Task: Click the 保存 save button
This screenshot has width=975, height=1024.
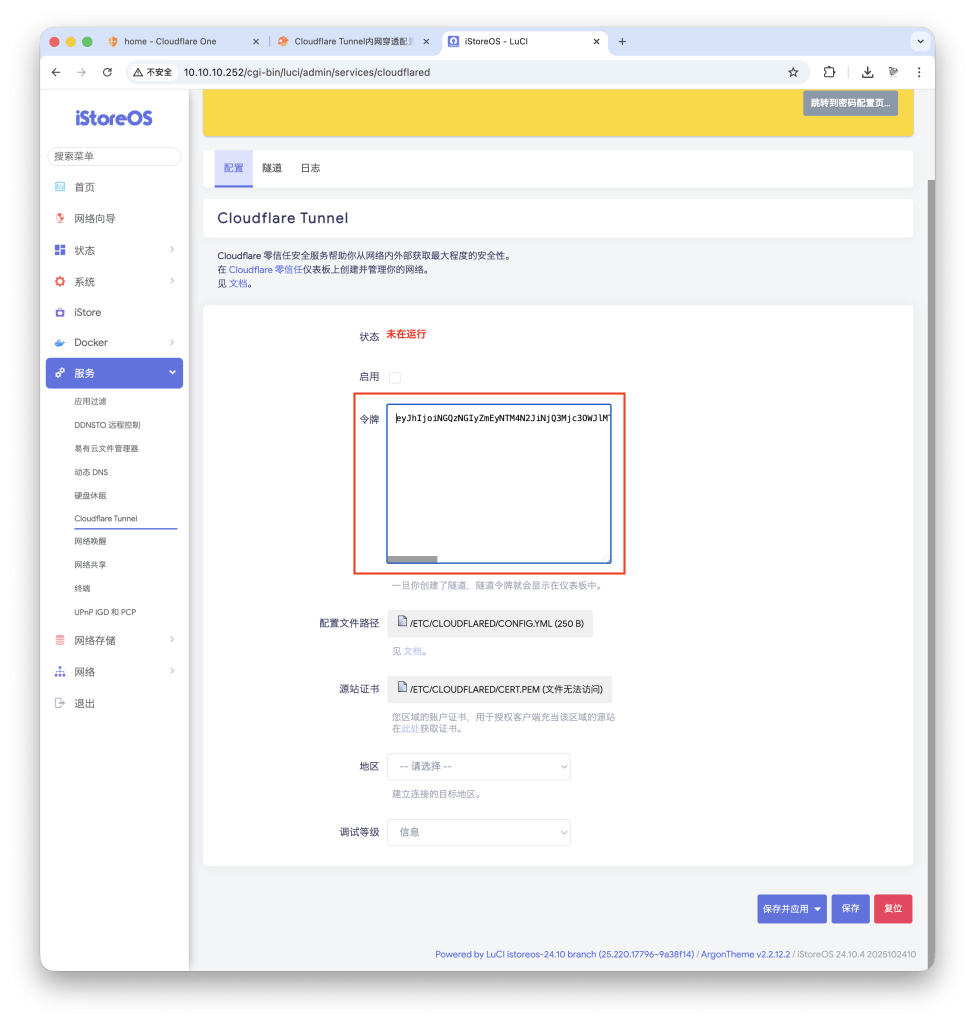Action: pos(850,909)
